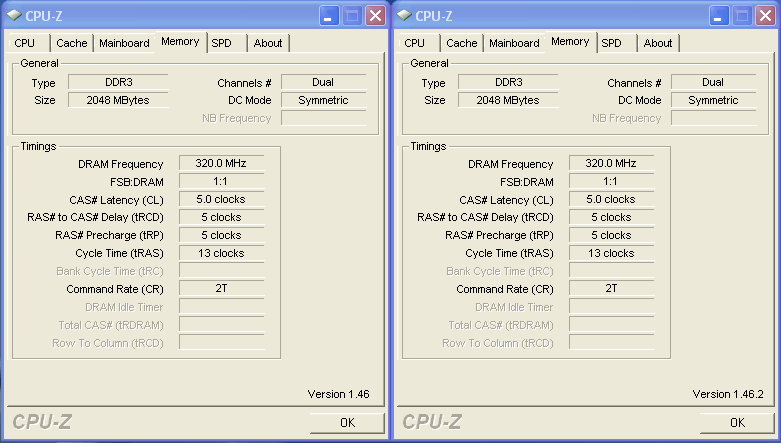This screenshot has height=443, width=781.
Task: Click the Dual Channels field in right window
Action: (x=713, y=82)
